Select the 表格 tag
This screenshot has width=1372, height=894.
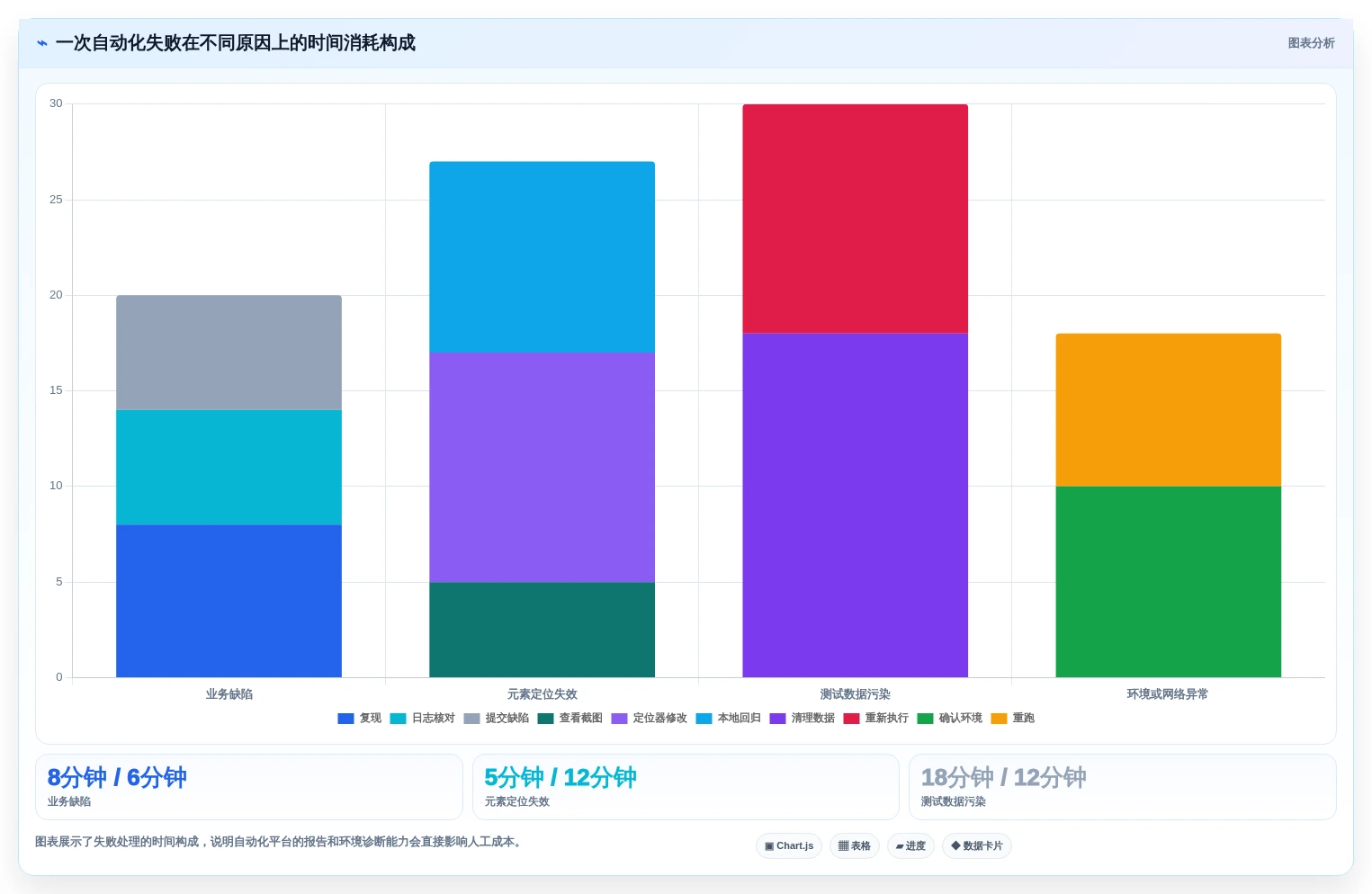point(855,846)
